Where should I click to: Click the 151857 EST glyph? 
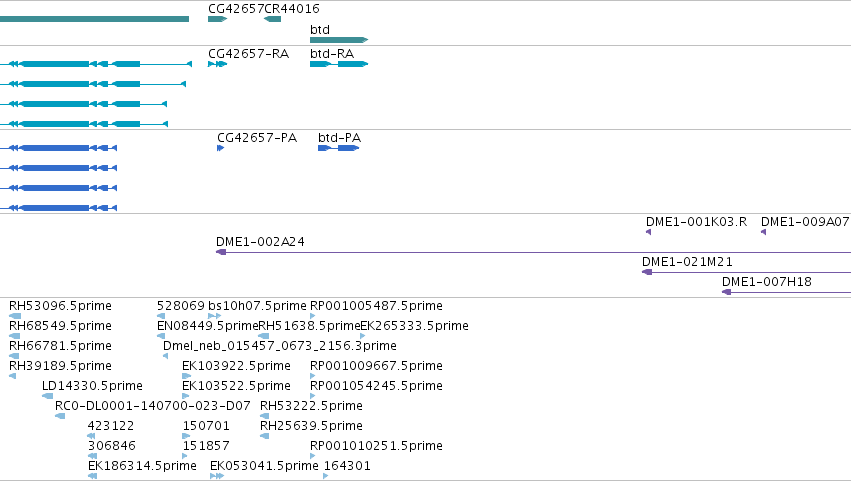tap(185, 456)
